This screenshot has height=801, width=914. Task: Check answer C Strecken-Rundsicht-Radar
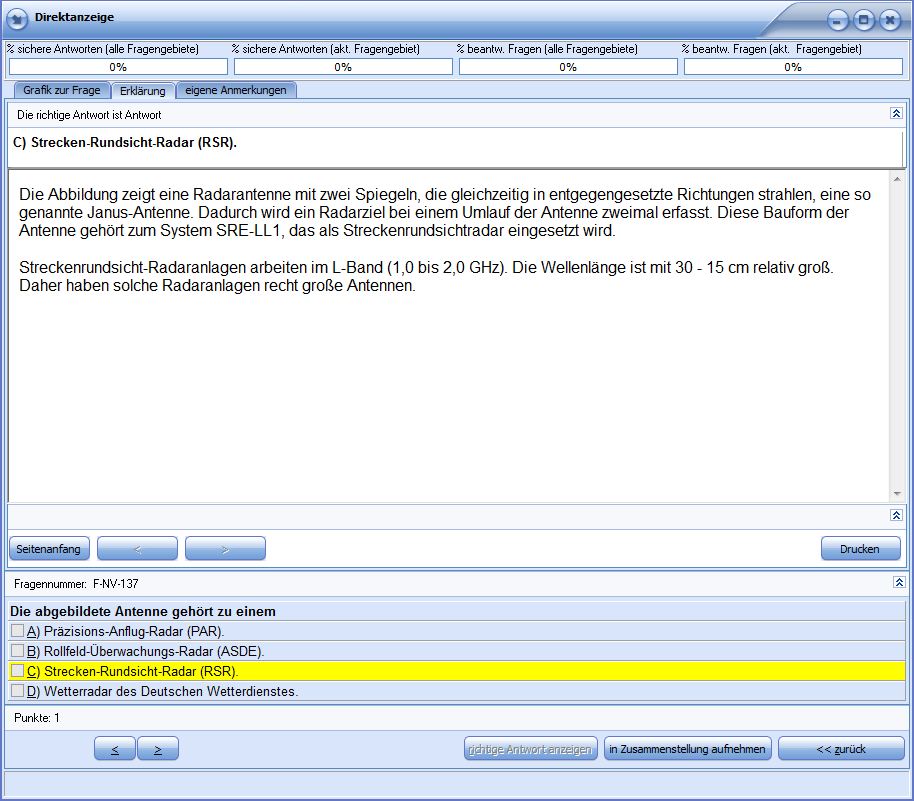click(x=17, y=671)
